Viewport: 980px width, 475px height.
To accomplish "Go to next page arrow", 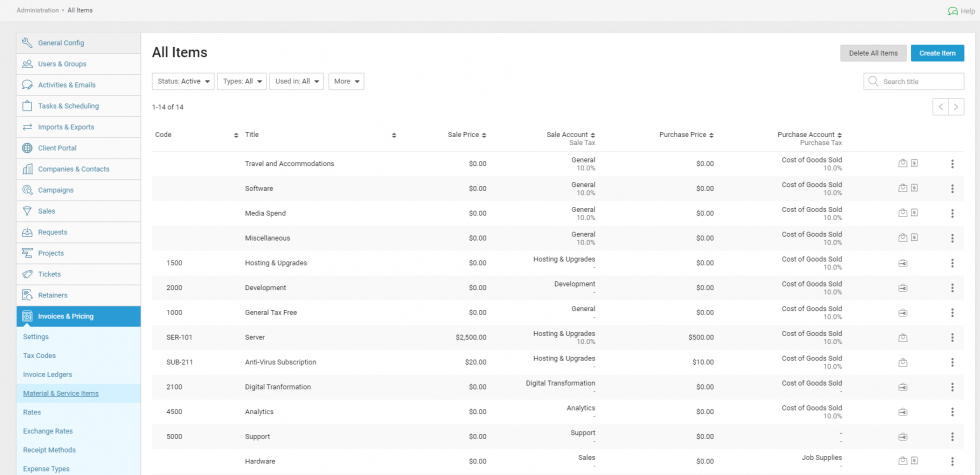I will pyautogui.click(x=957, y=107).
